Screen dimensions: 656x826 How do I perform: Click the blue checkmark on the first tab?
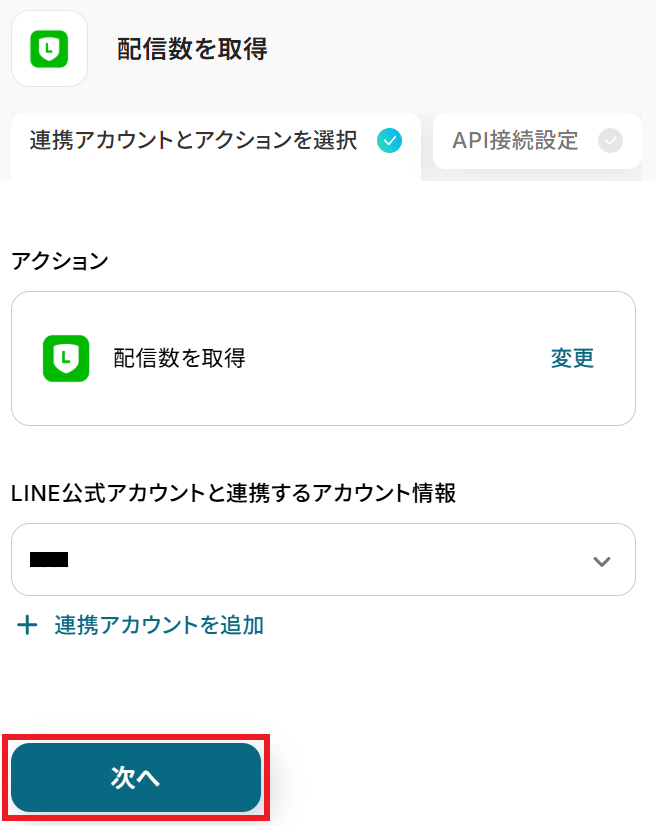389,141
